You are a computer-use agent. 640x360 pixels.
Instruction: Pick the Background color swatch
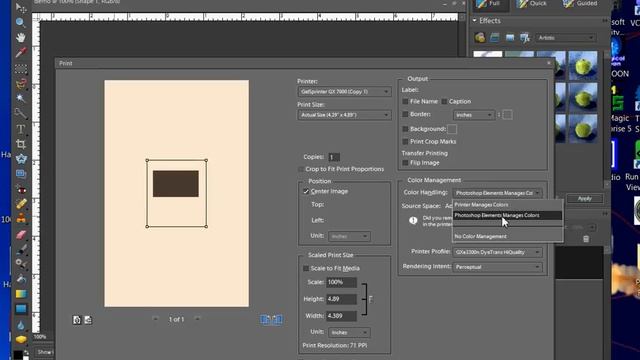point(452,129)
